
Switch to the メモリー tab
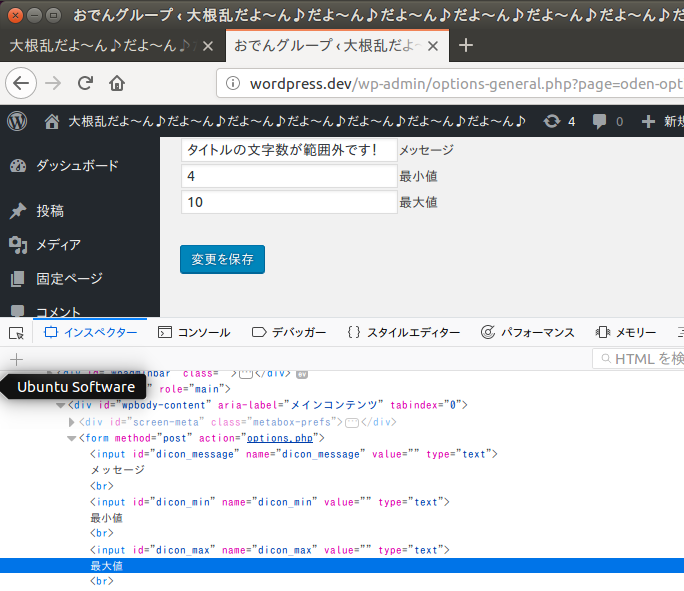(x=626, y=333)
